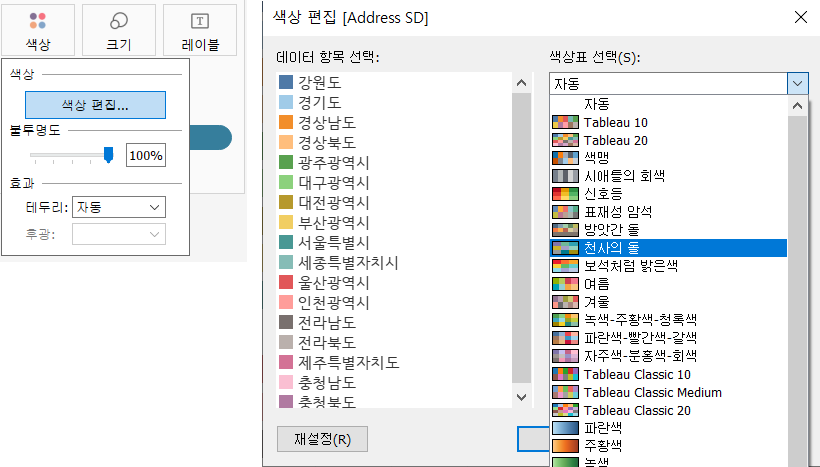This screenshot has height=467, width=820.
Task: Close the 색상 편집 dialog
Action: [801, 17]
